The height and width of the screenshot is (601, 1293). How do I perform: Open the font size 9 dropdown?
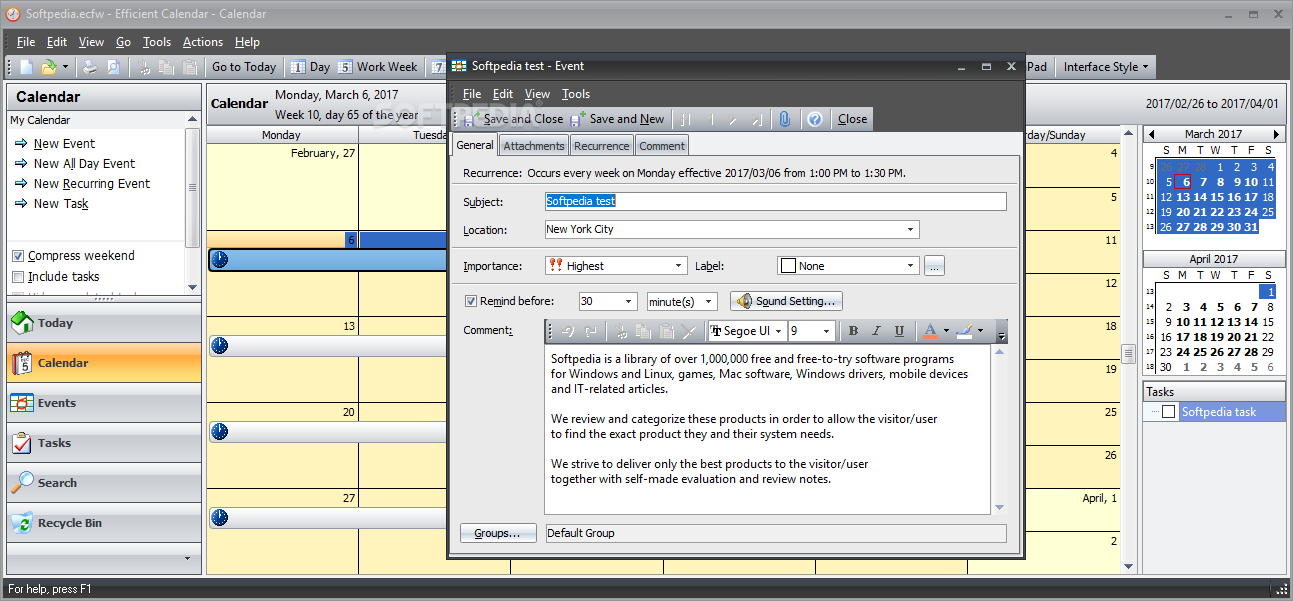click(827, 331)
